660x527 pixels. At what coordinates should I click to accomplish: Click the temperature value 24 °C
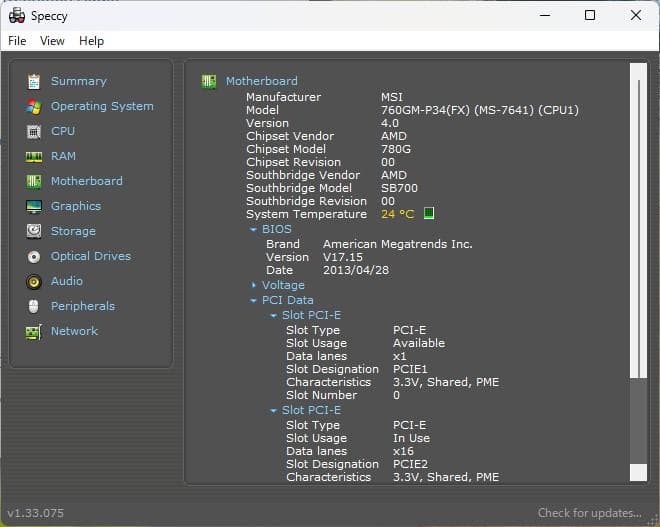click(397, 214)
